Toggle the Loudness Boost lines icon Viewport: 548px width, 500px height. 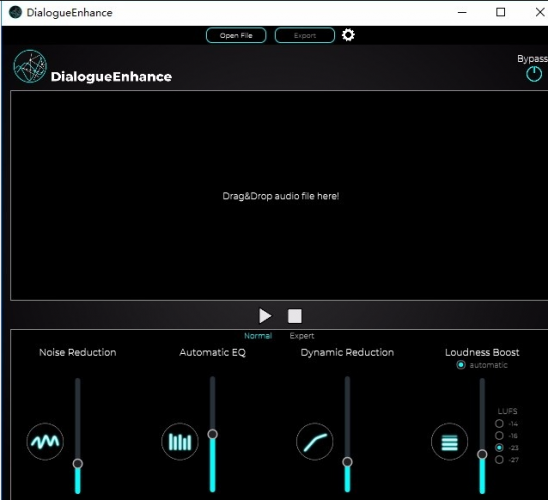(x=449, y=442)
